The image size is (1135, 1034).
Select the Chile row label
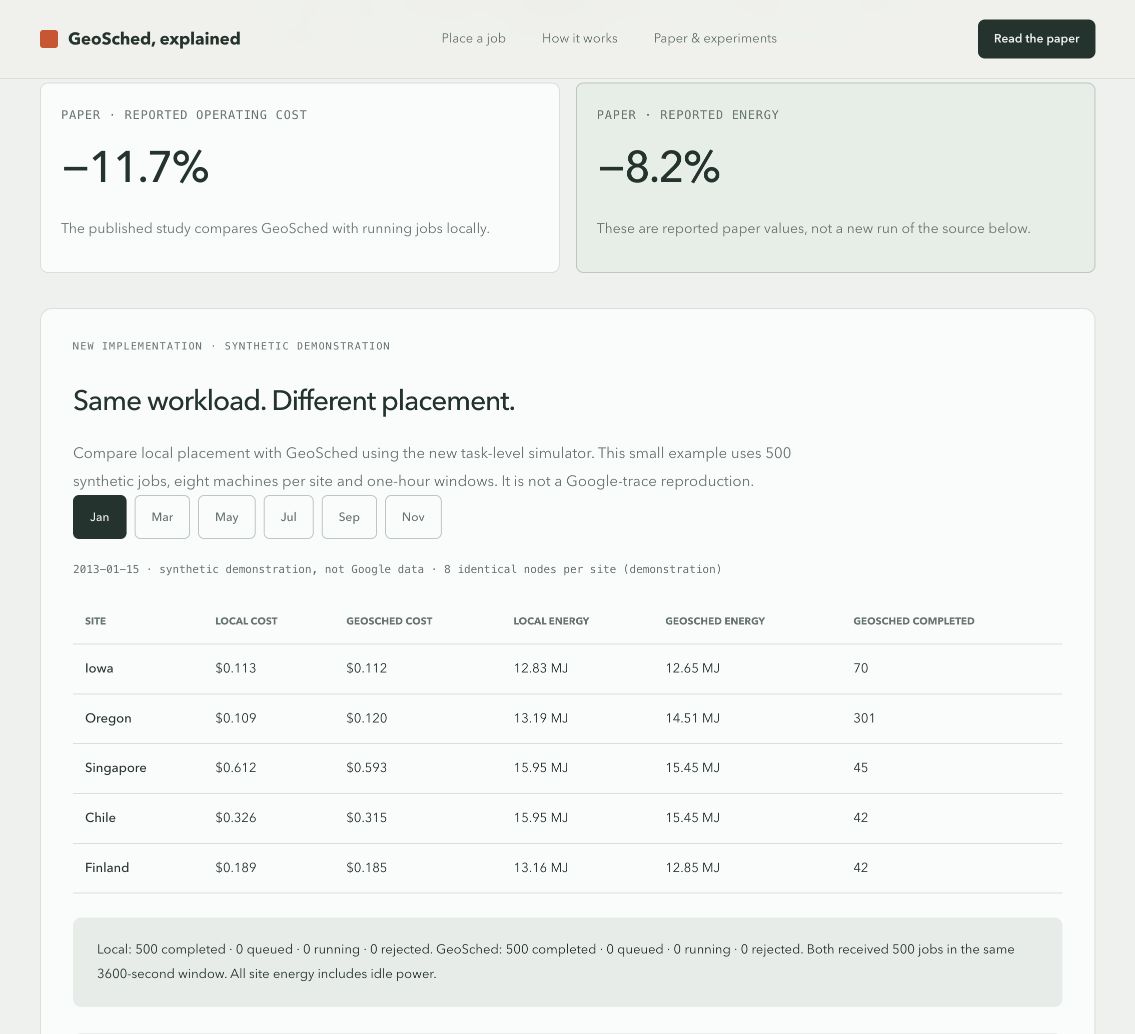point(100,817)
